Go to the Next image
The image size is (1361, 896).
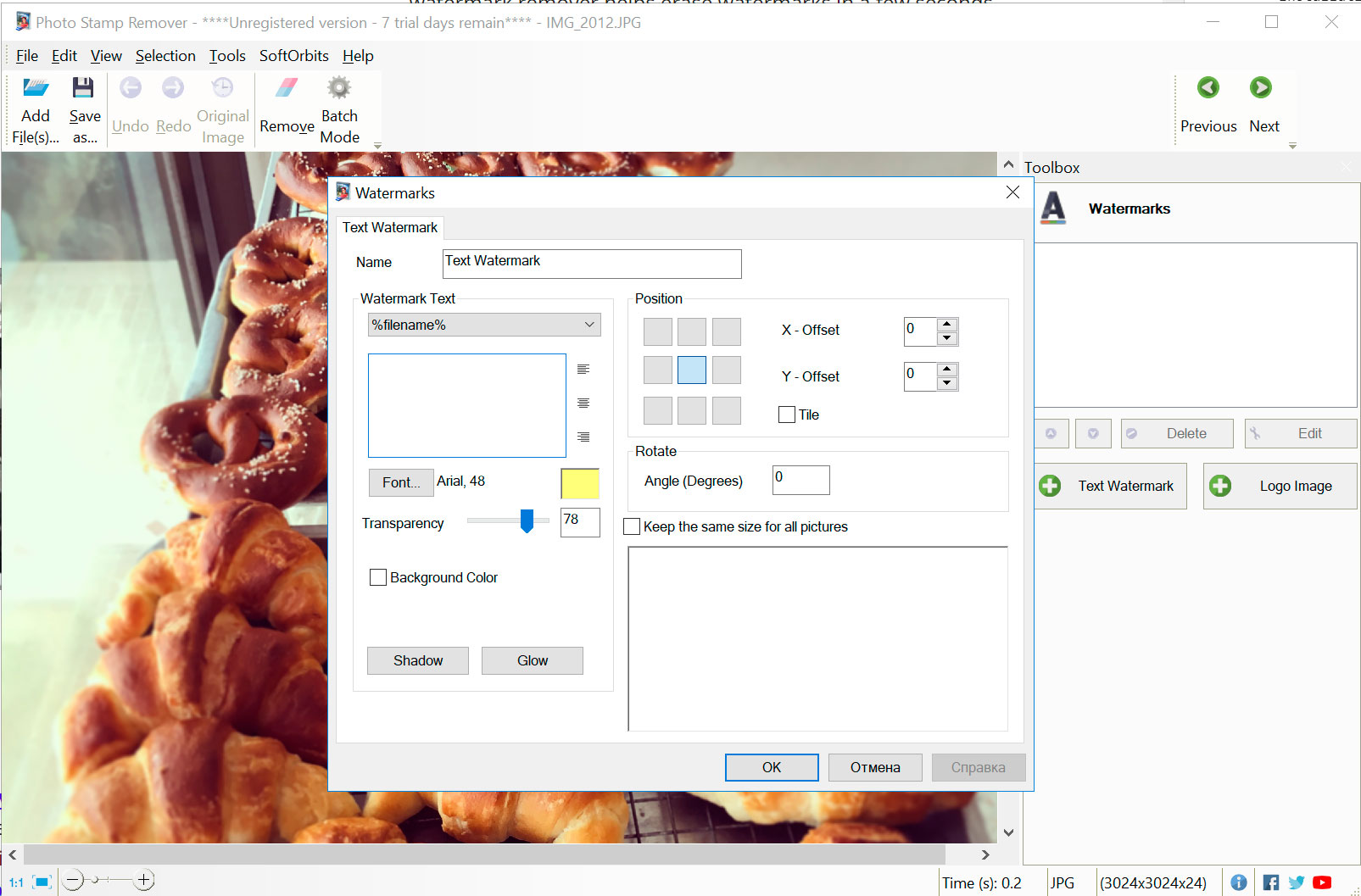coord(1263,102)
